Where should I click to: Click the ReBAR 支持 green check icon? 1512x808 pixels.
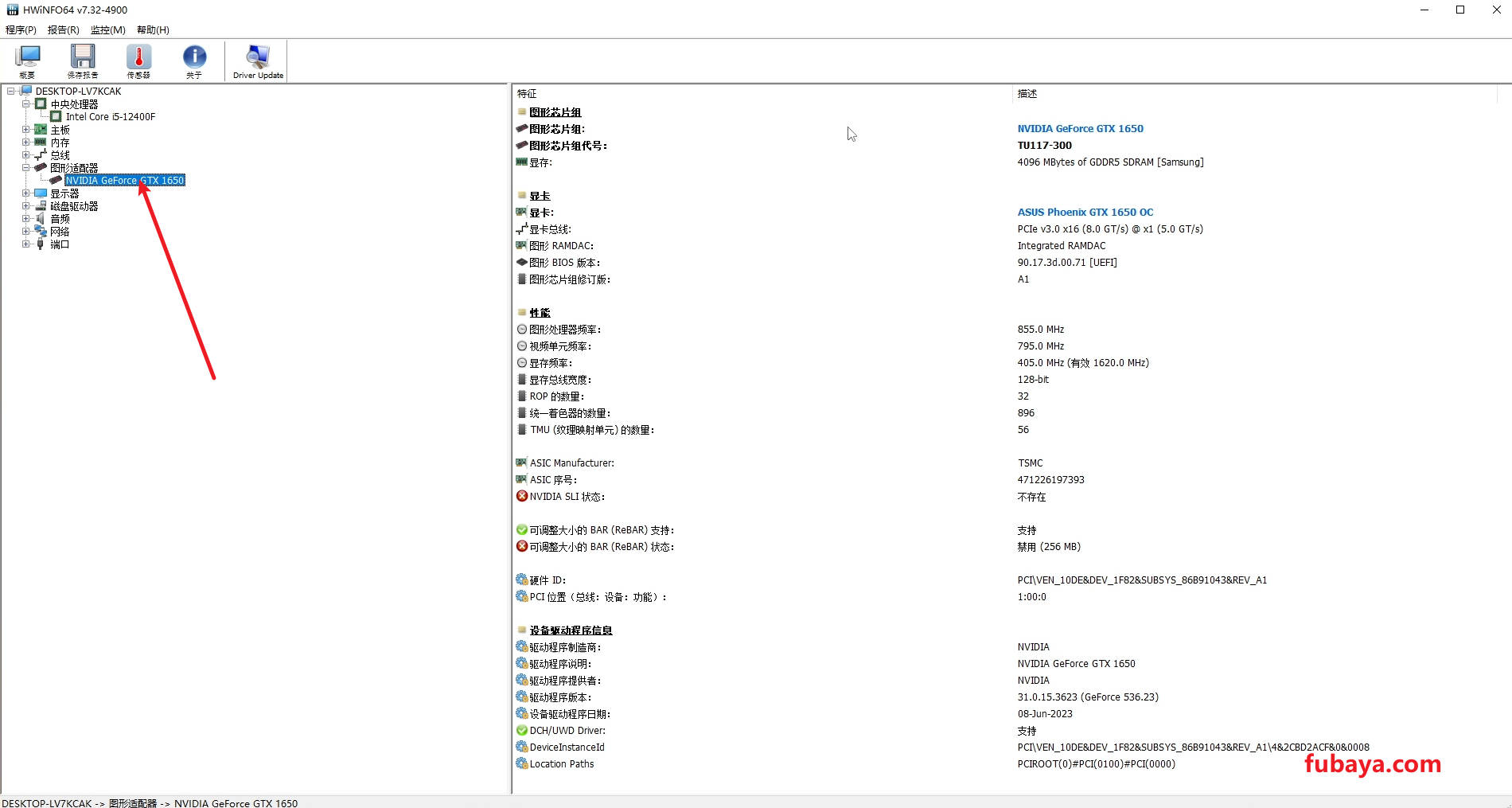(522, 529)
